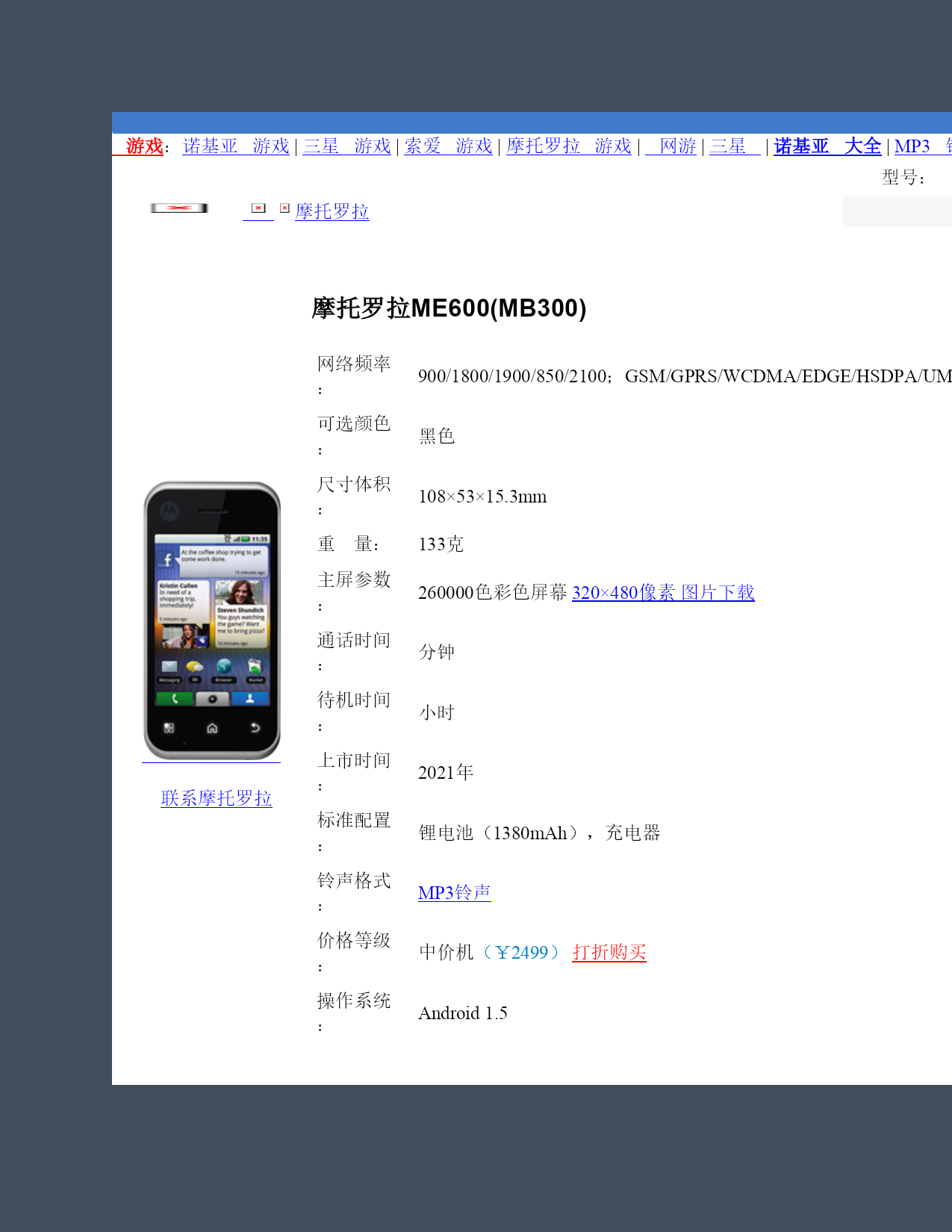The image size is (952, 1232).
Task: Click the 133克 weight value
Action: tap(441, 544)
